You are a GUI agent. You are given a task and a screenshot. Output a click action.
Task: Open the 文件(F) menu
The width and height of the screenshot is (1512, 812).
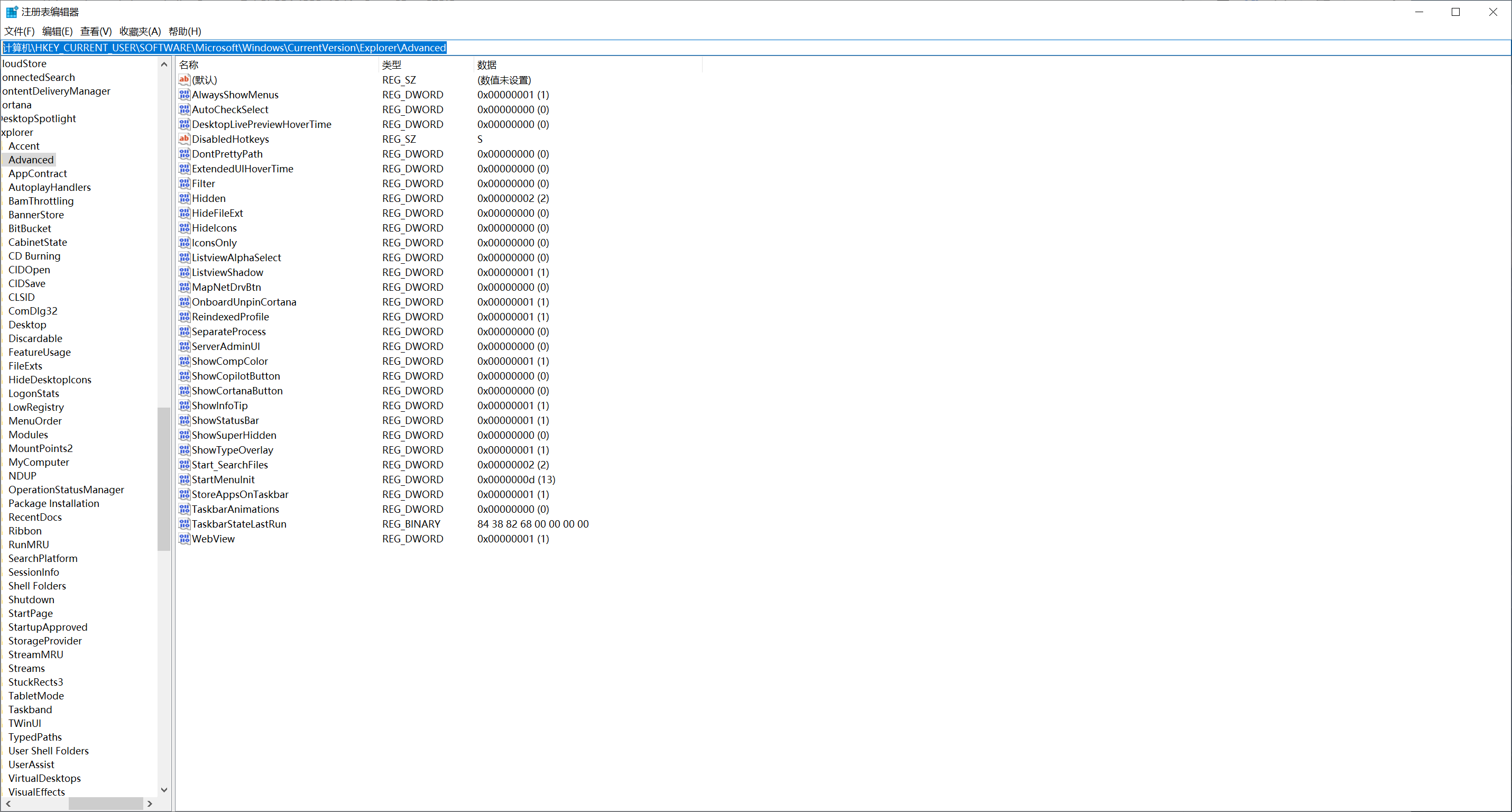coord(20,31)
